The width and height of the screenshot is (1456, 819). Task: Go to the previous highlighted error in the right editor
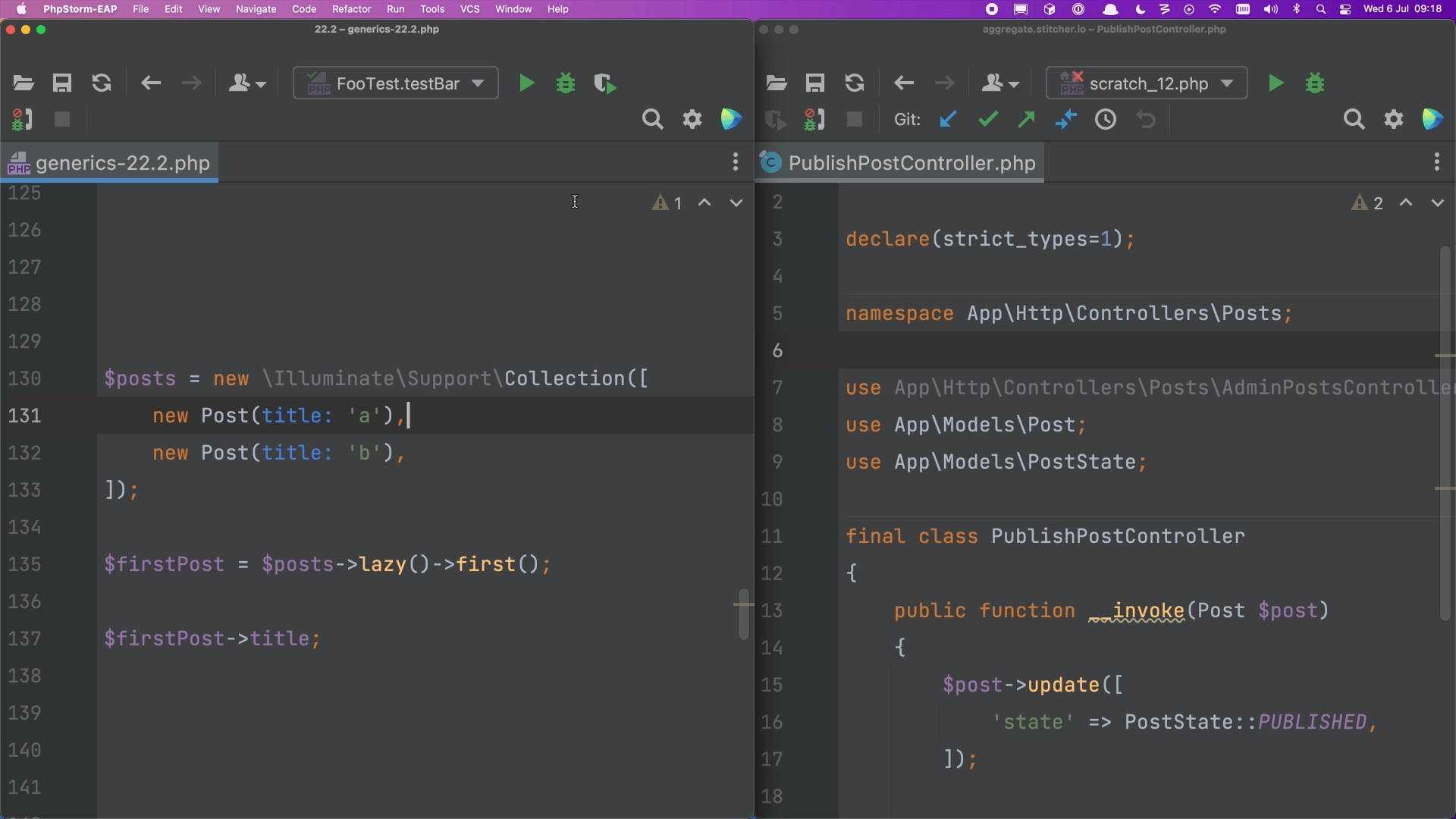click(x=1406, y=203)
